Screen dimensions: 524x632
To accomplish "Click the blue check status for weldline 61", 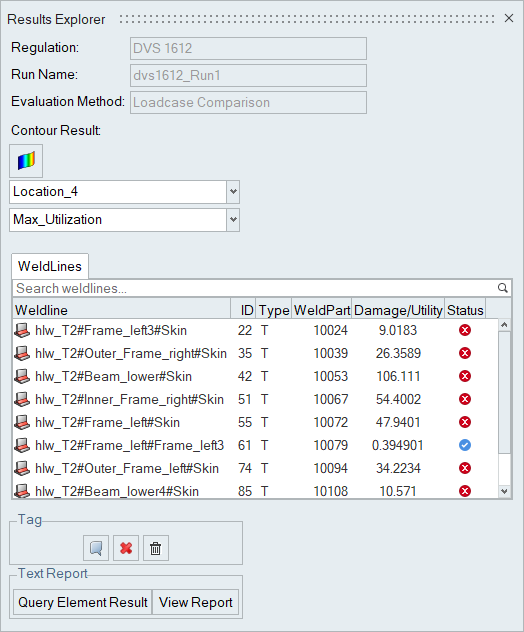I will [x=465, y=445].
